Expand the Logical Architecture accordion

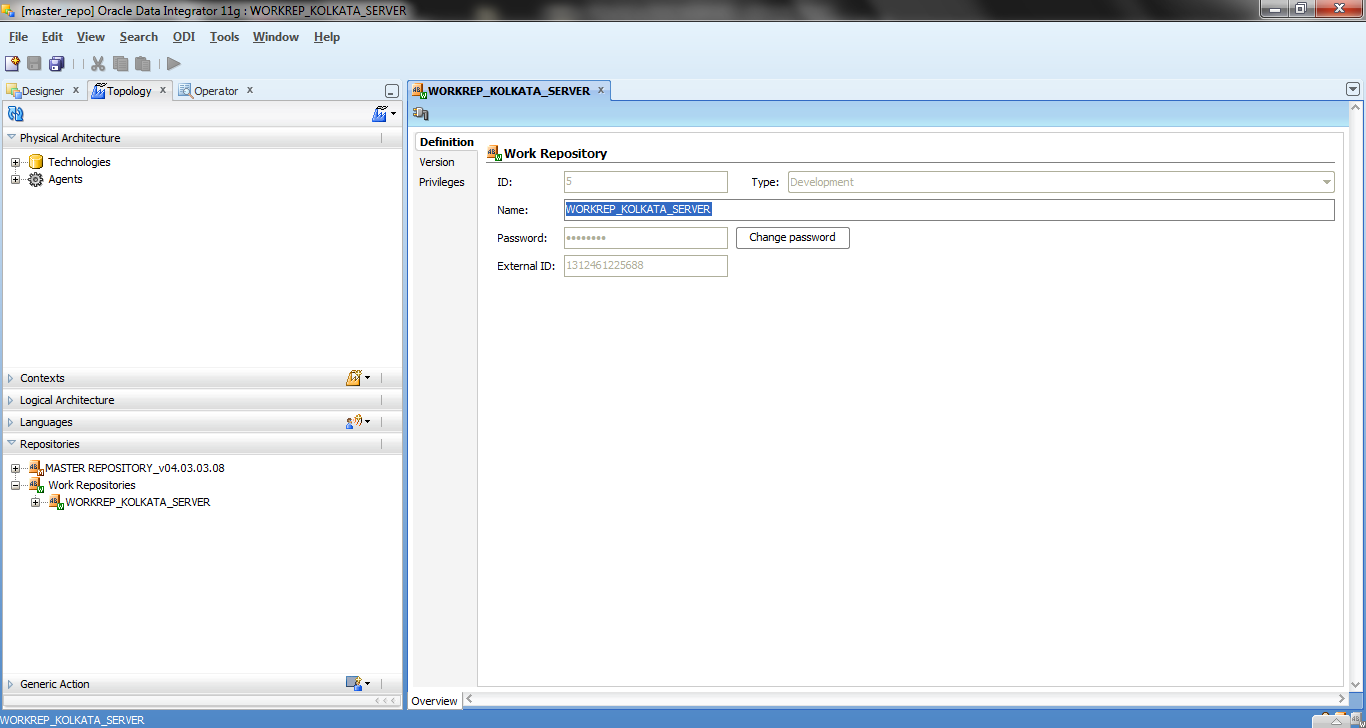click(x=11, y=400)
